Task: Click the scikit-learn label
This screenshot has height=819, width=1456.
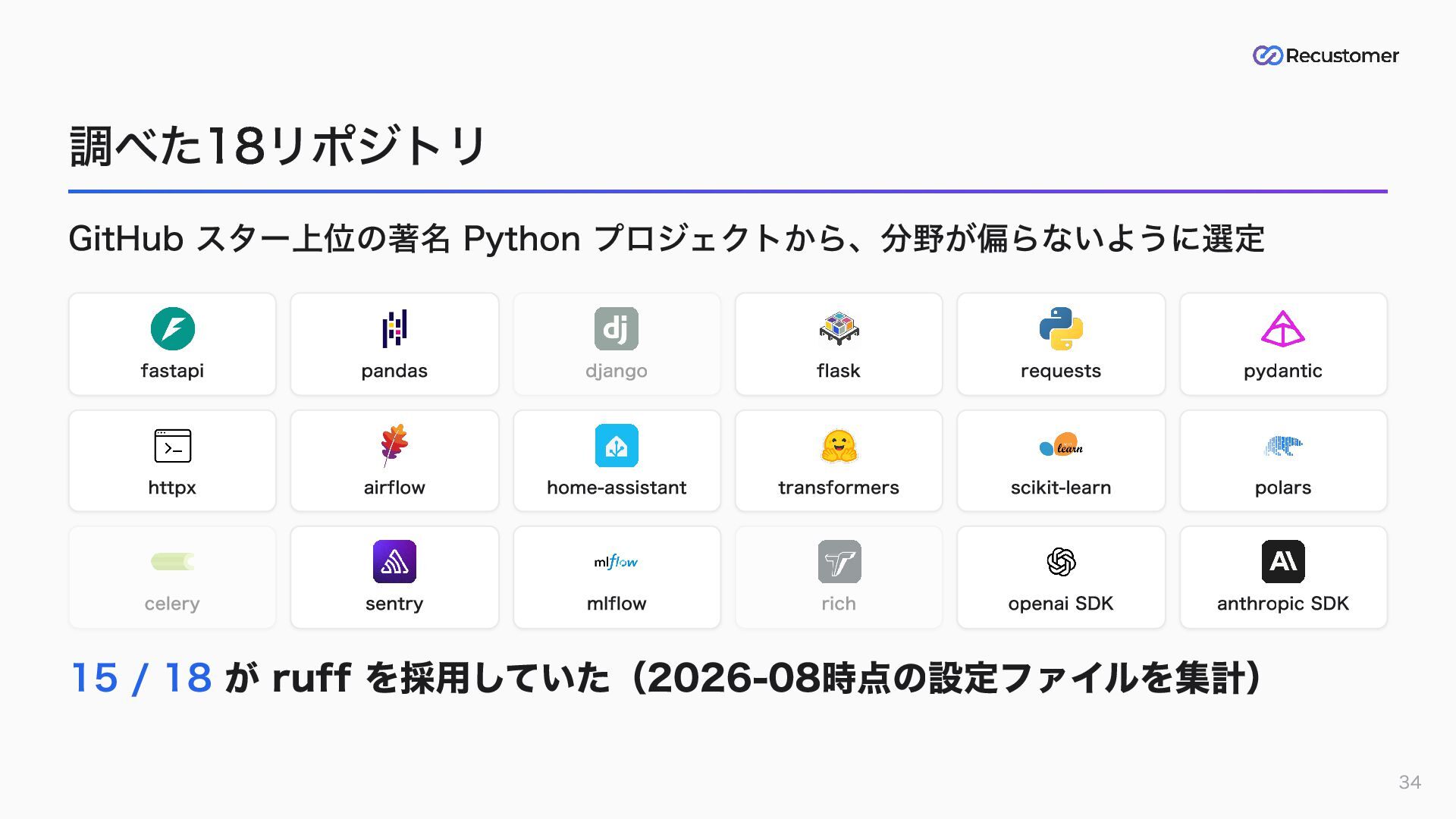Action: point(1061,488)
